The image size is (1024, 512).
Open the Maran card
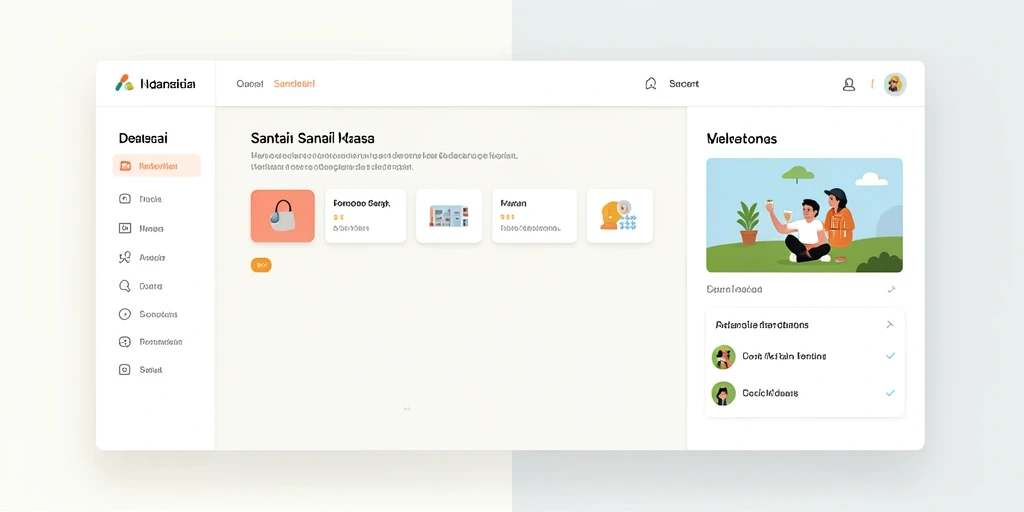click(534, 216)
